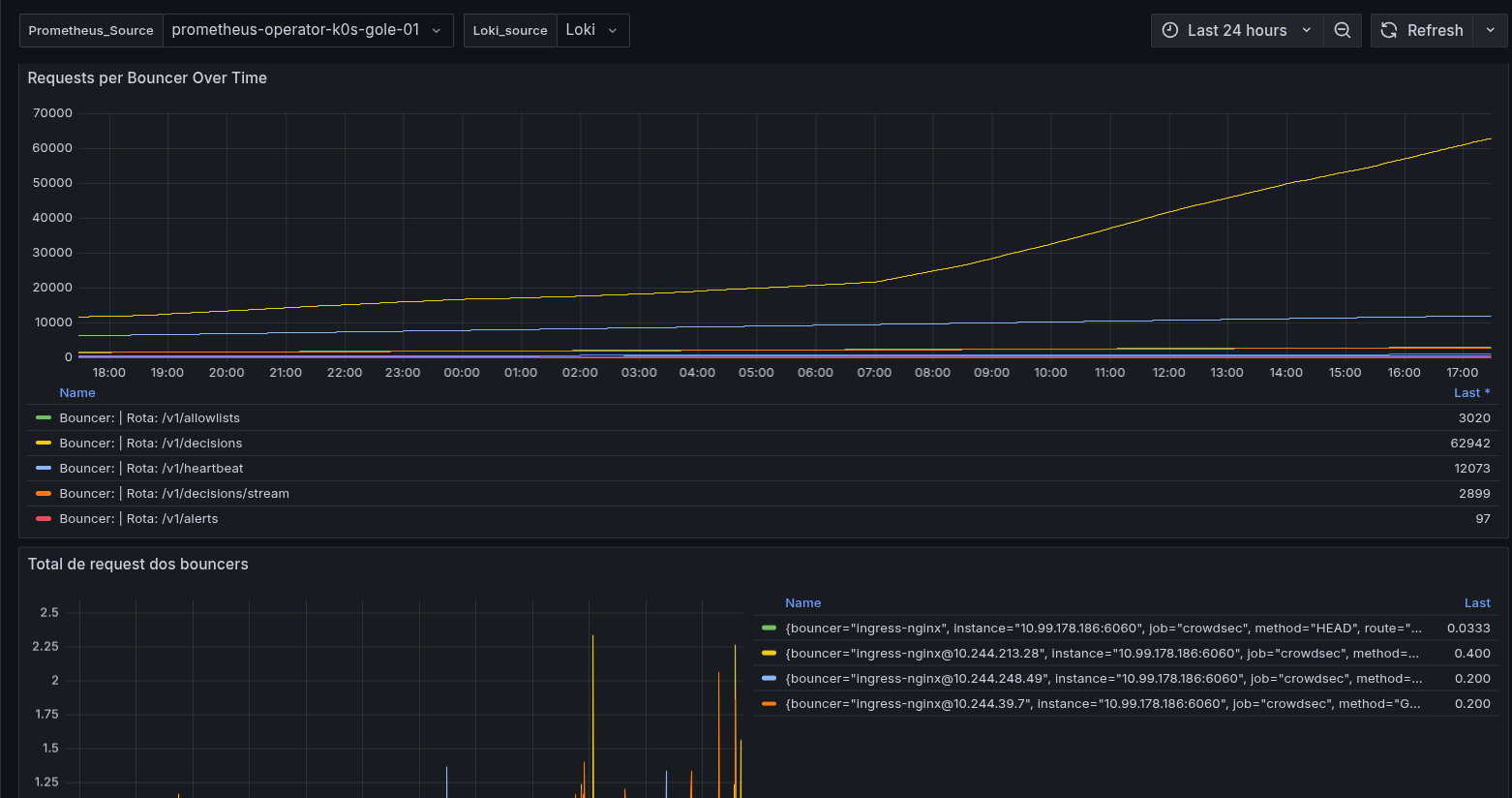Sort first panel legend by Name
Viewport: 1512px width, 798px height.
pyautogui.click(x=77, y=393)
